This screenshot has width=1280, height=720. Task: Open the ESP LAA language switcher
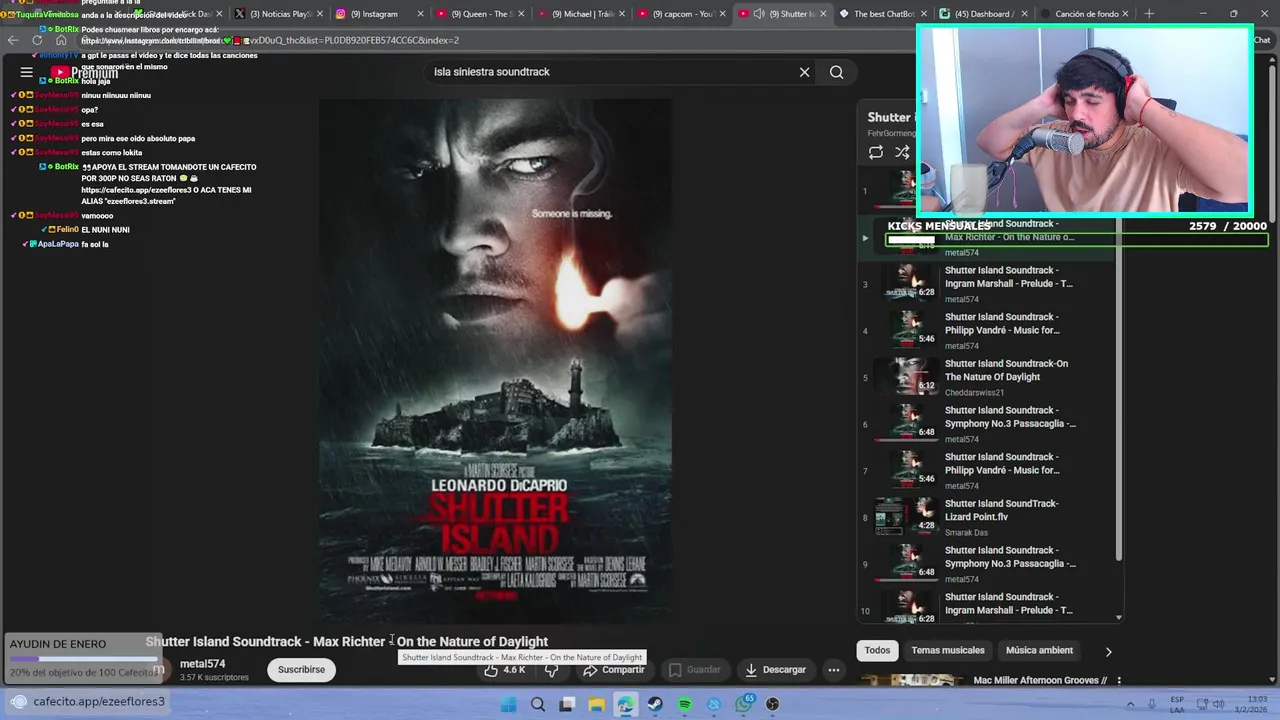(x=1177, y=704)
